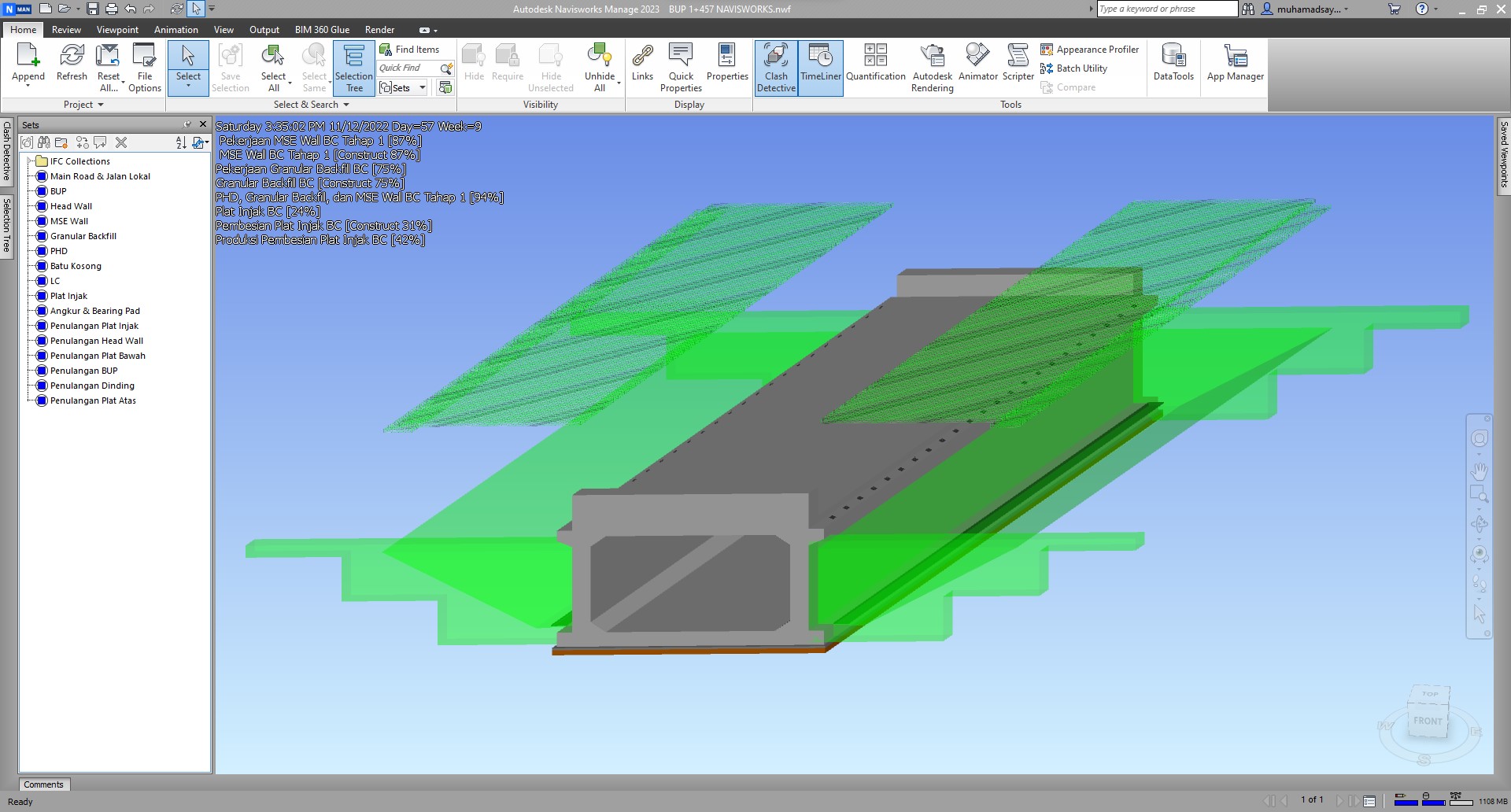Click New Folder icon in Sets panel
Viewport: 1511px width, 812px height.
(61, 142)
